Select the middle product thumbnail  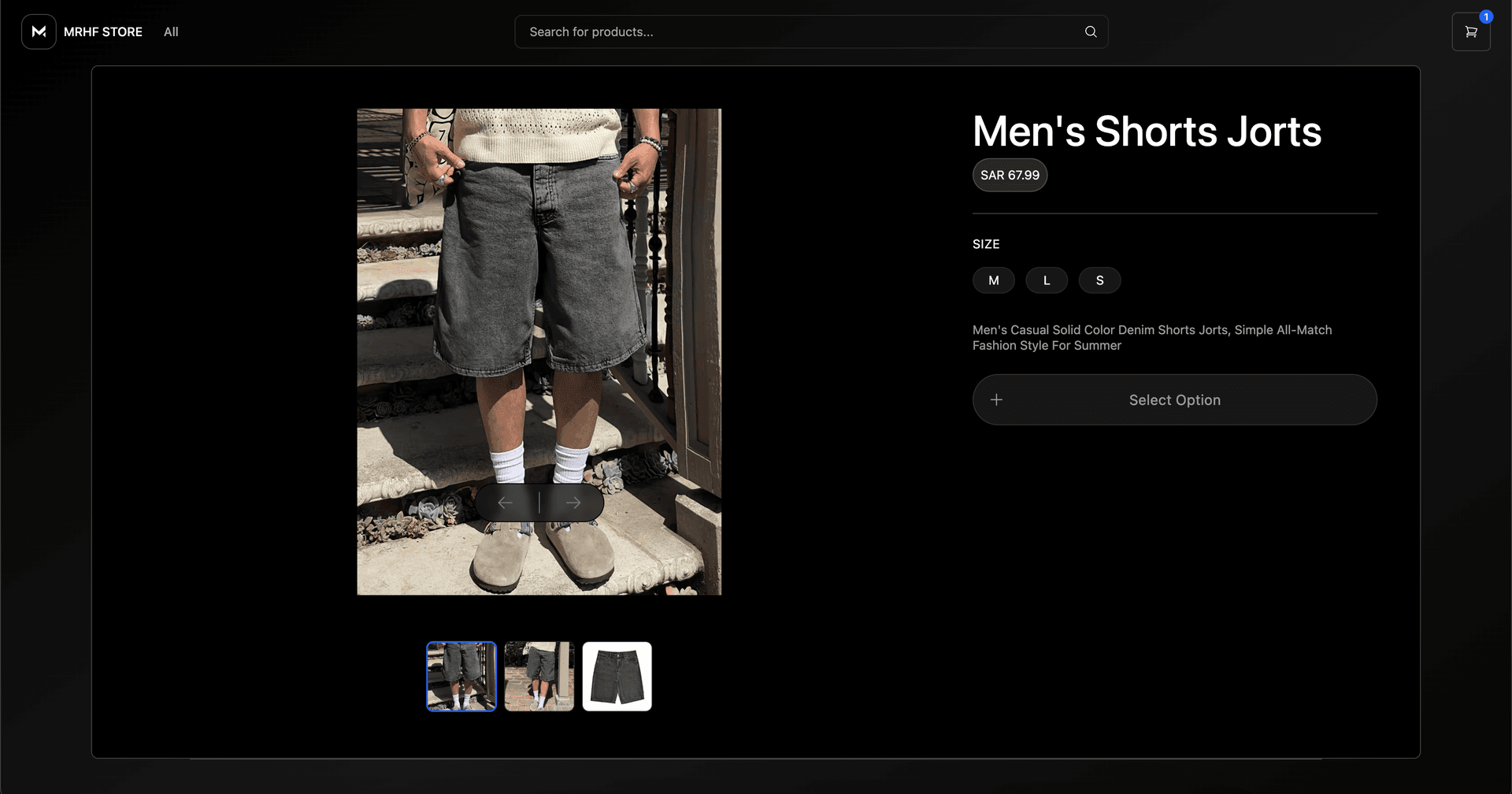(x=539, y=676)
